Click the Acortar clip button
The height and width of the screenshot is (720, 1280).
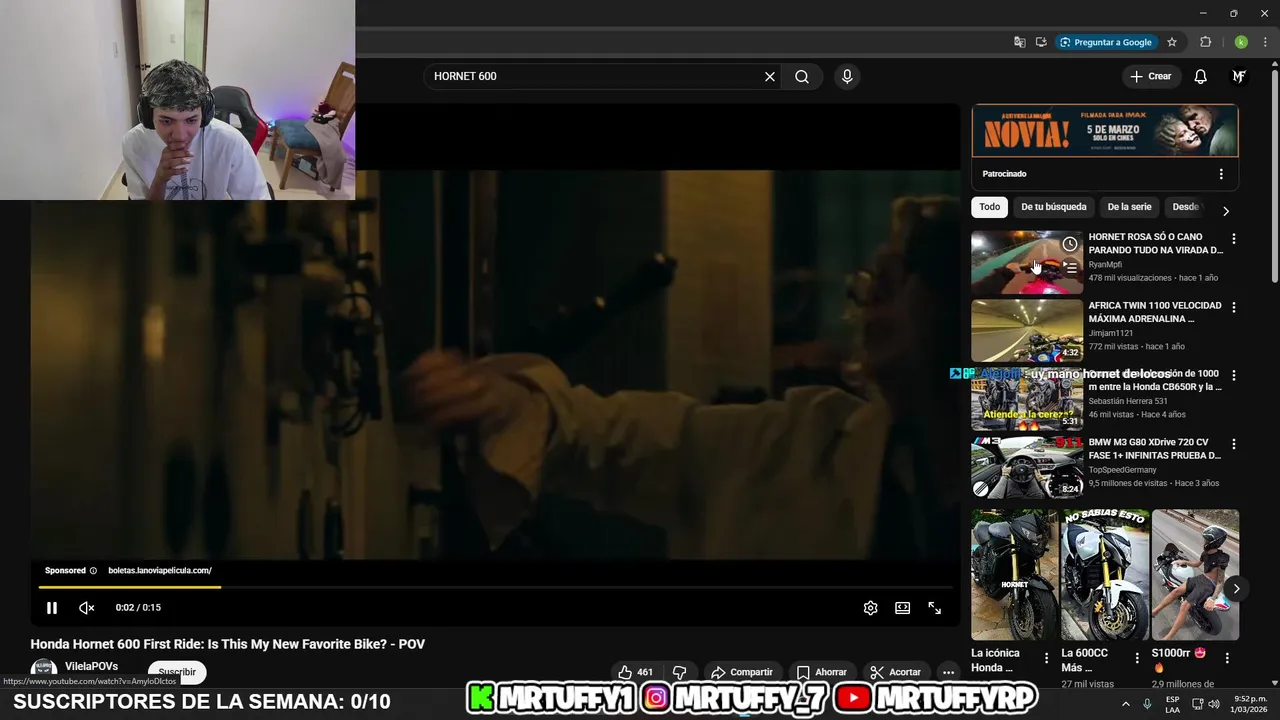896,672
